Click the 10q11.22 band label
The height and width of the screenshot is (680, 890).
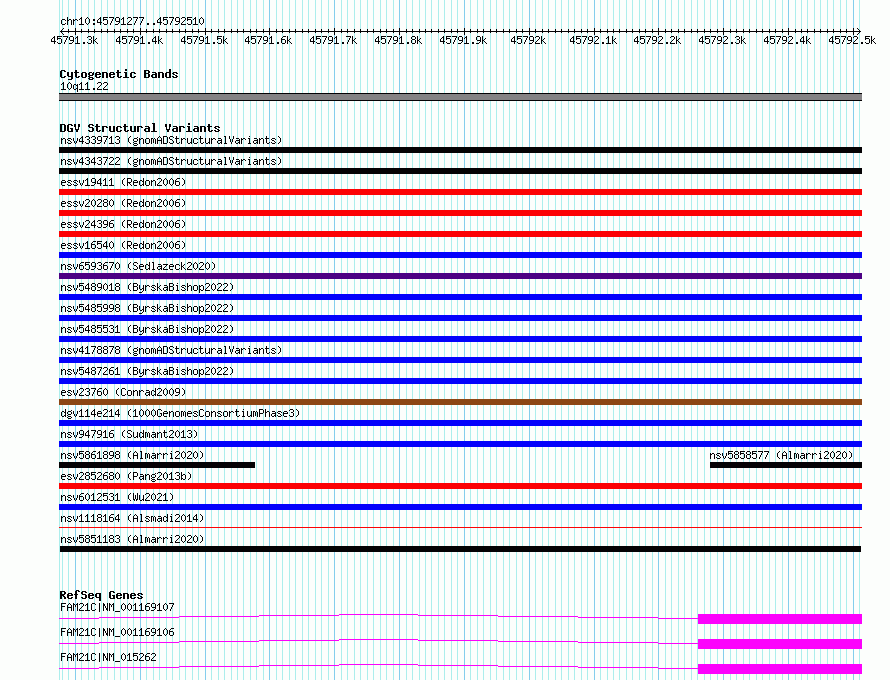coord(84,86)
